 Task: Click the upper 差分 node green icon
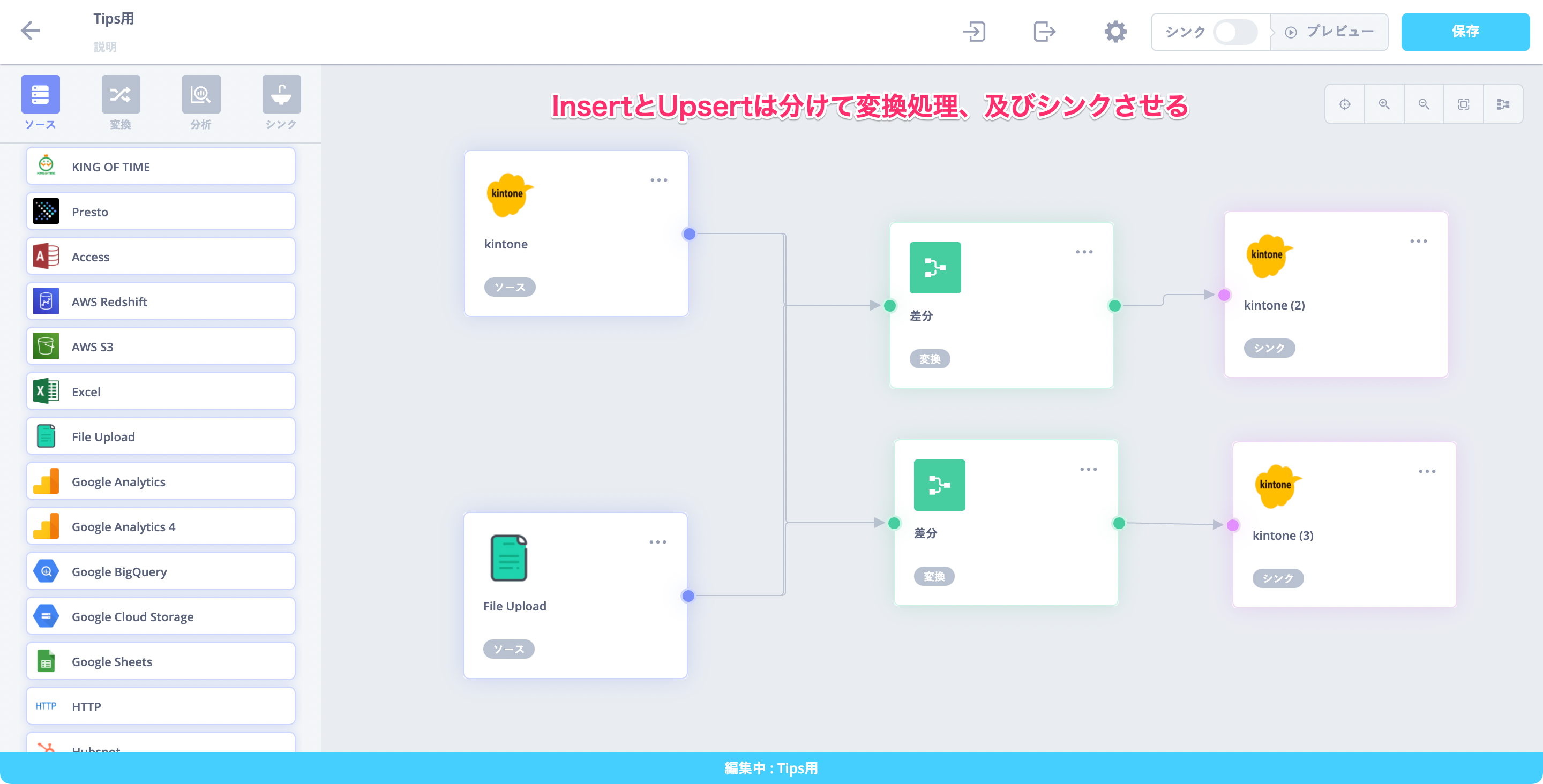point(935,268)
